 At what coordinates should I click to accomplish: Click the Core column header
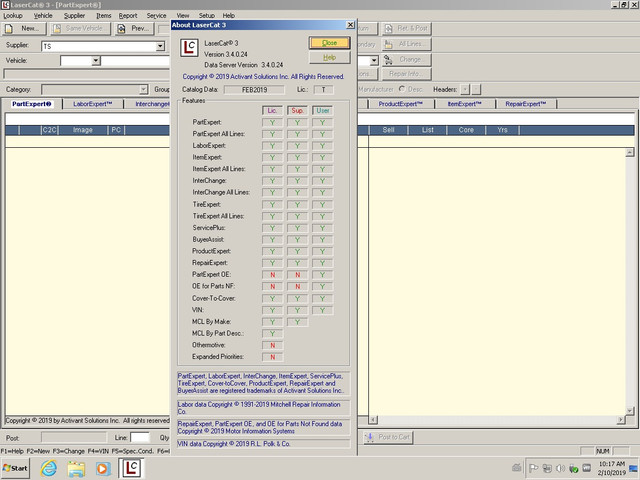pos(466,130)
